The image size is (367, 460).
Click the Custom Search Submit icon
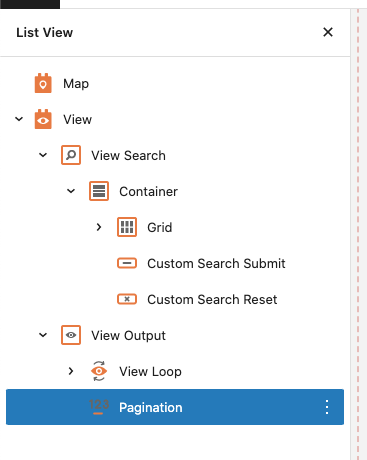coord(127,263)
